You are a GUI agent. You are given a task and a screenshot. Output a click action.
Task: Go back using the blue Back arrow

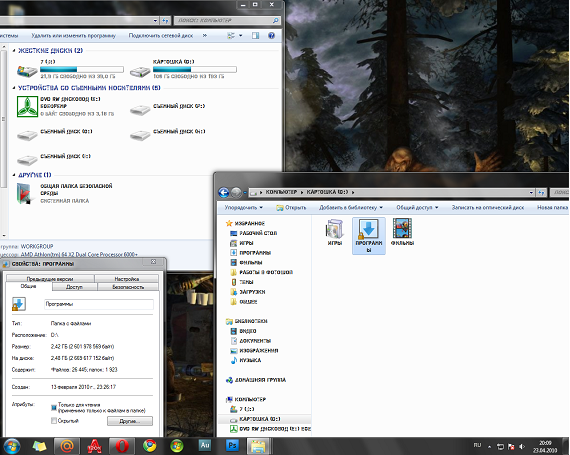coord(224,192)
